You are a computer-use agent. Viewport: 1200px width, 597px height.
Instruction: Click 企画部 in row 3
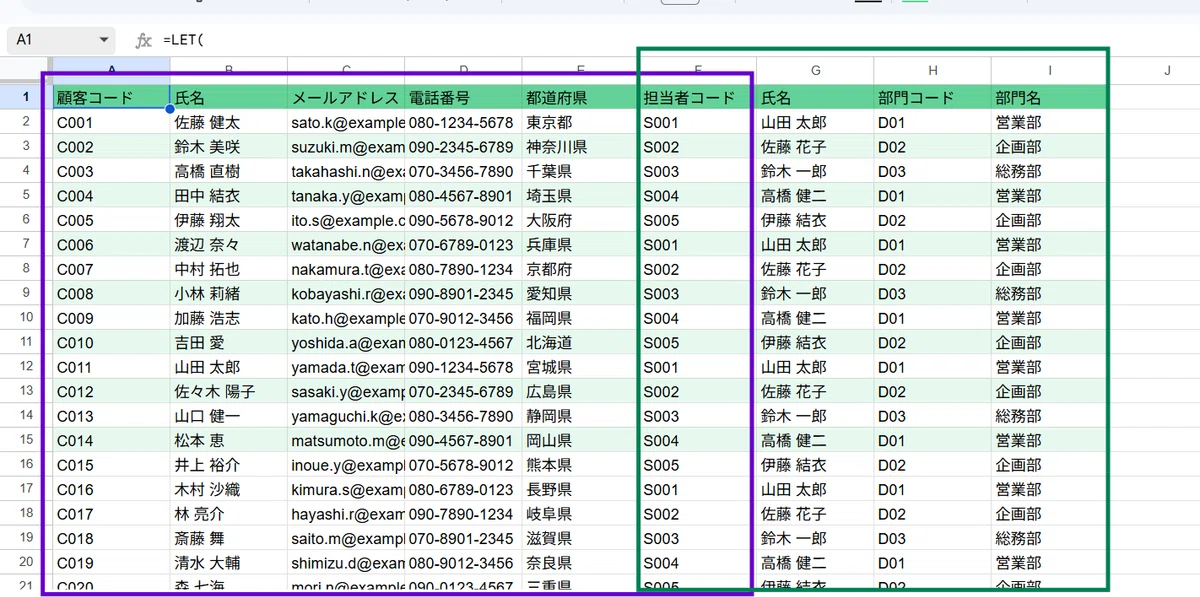[x=1049, y=147]
